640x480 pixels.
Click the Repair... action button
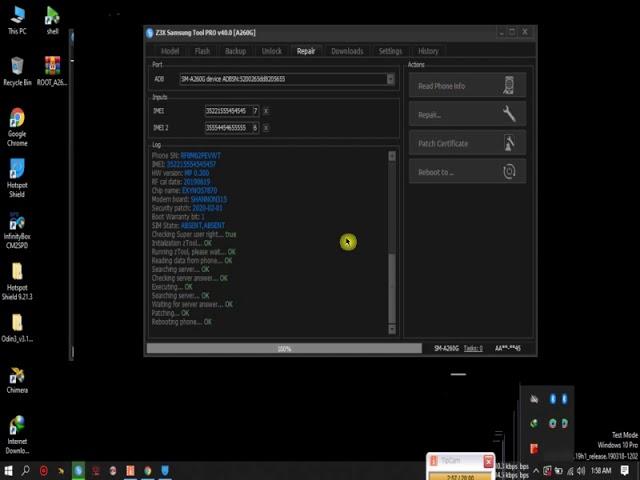(467, 114)
